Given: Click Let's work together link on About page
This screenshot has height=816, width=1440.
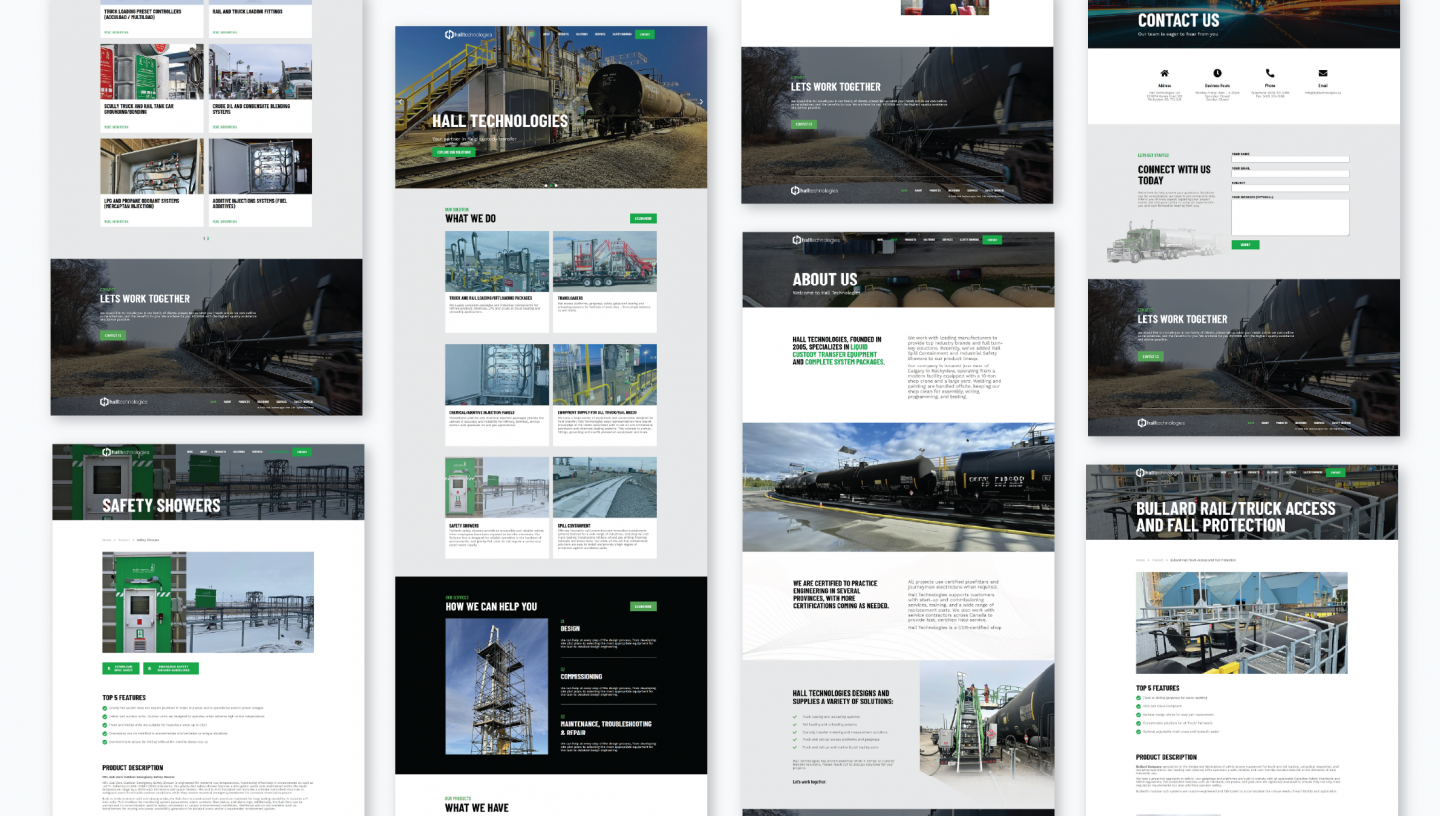Looking at the screenshot, I should point(809,782).
